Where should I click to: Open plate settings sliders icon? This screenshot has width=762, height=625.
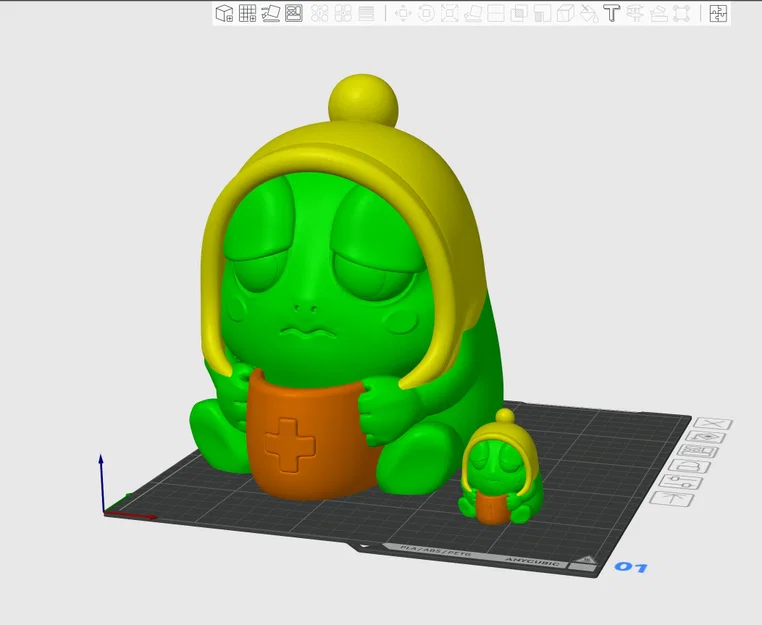[681, 482]
